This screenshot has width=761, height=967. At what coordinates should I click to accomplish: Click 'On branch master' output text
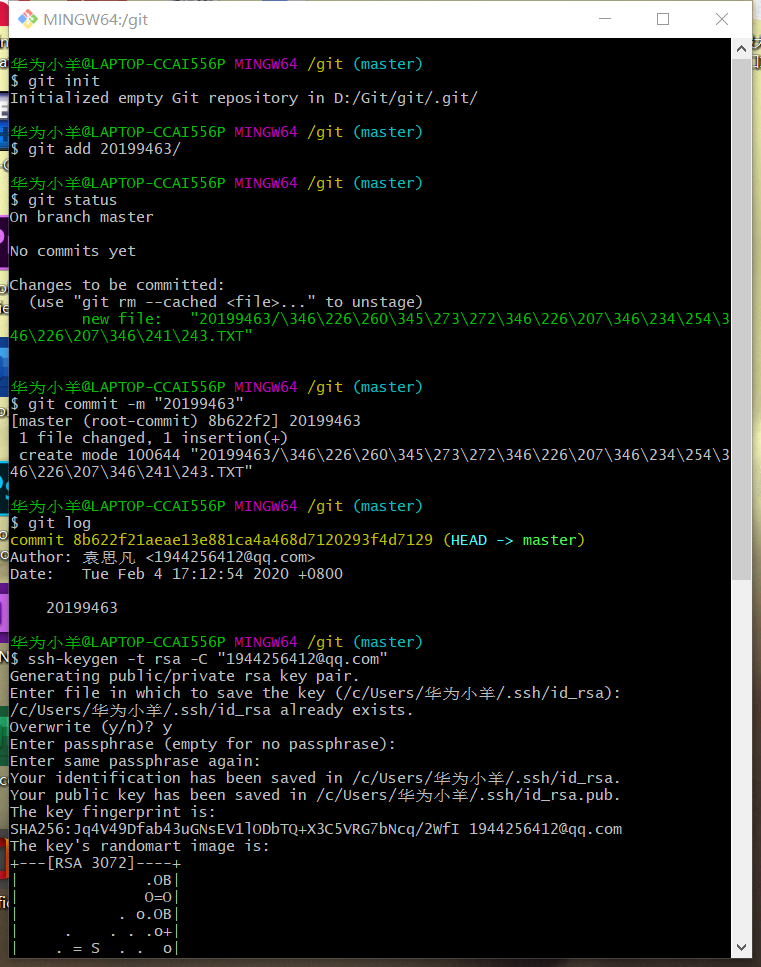pos(81,217)
